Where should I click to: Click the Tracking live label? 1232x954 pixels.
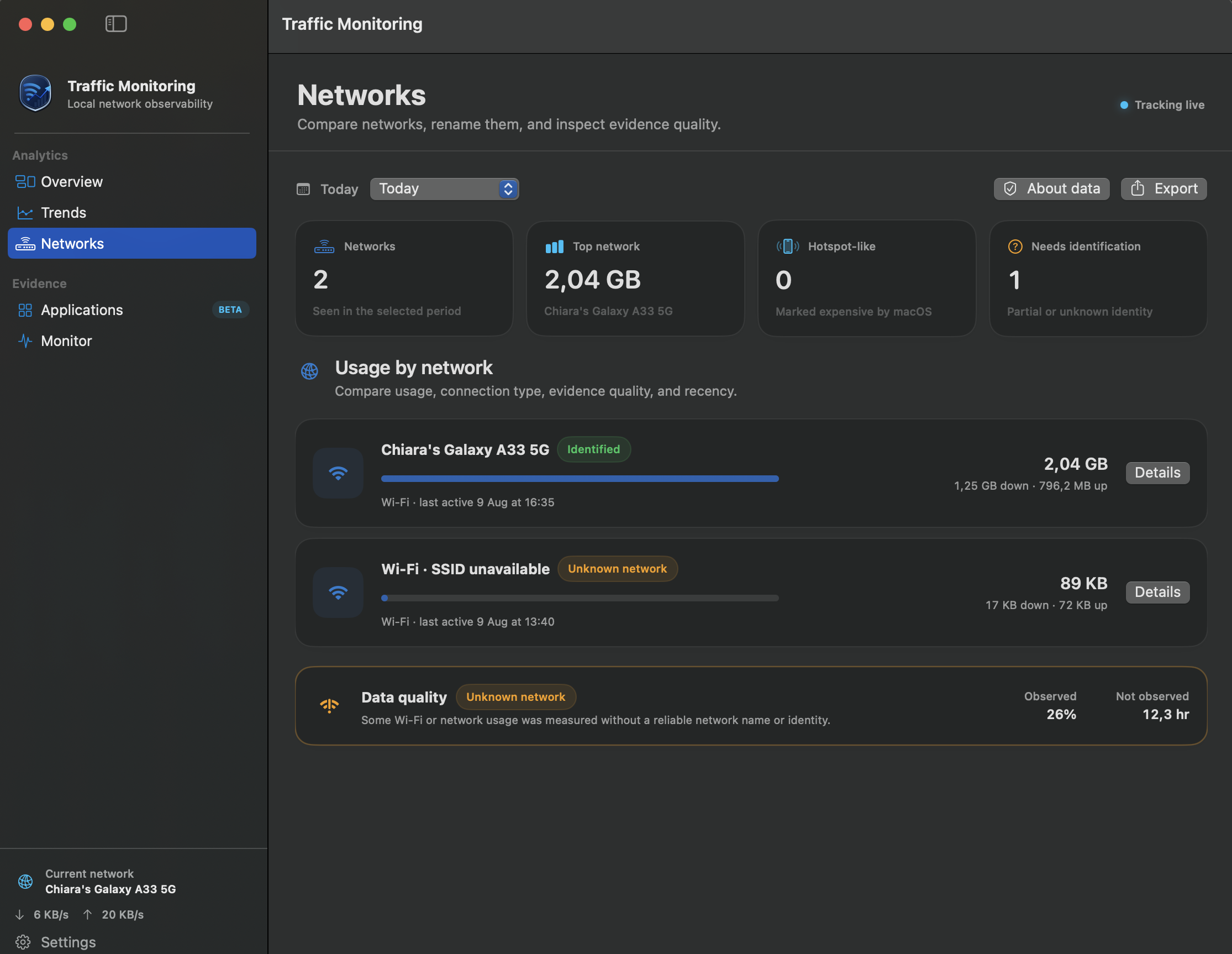click(x=1169, y=105)
